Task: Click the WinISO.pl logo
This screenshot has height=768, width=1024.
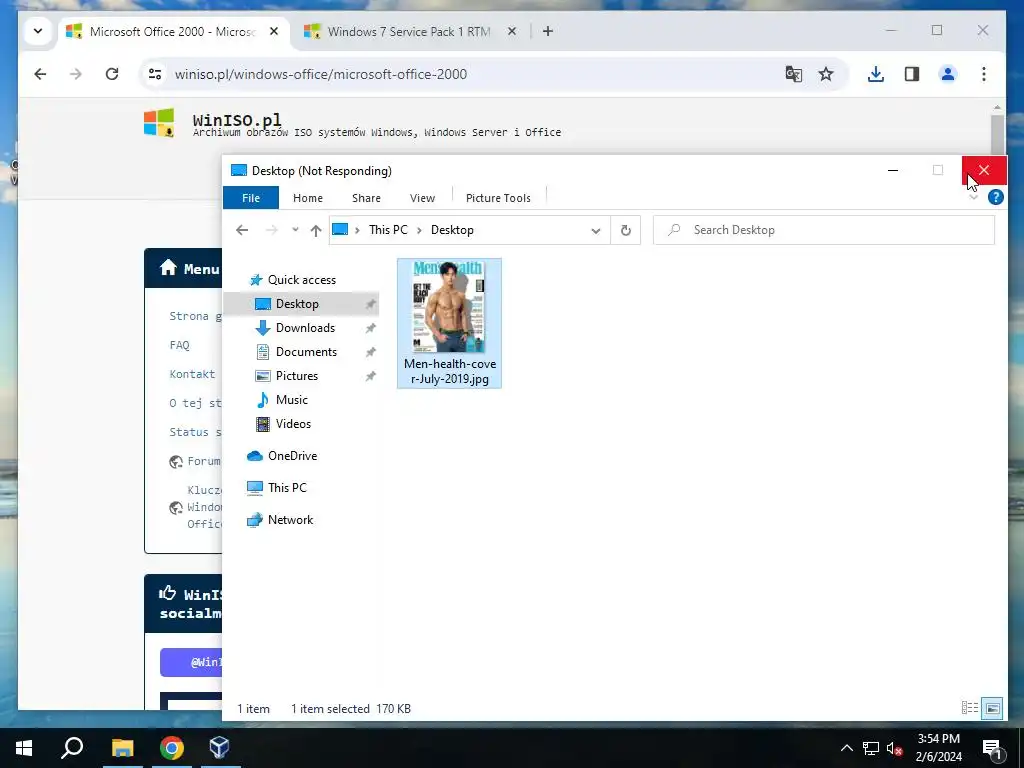Action: point(159,122)
